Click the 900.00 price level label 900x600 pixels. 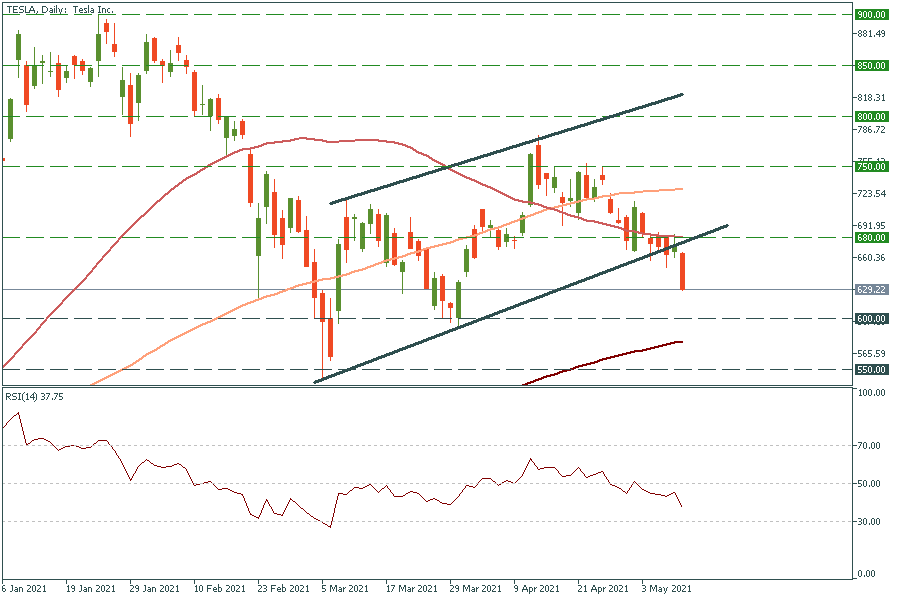click(x=871, y=15)
